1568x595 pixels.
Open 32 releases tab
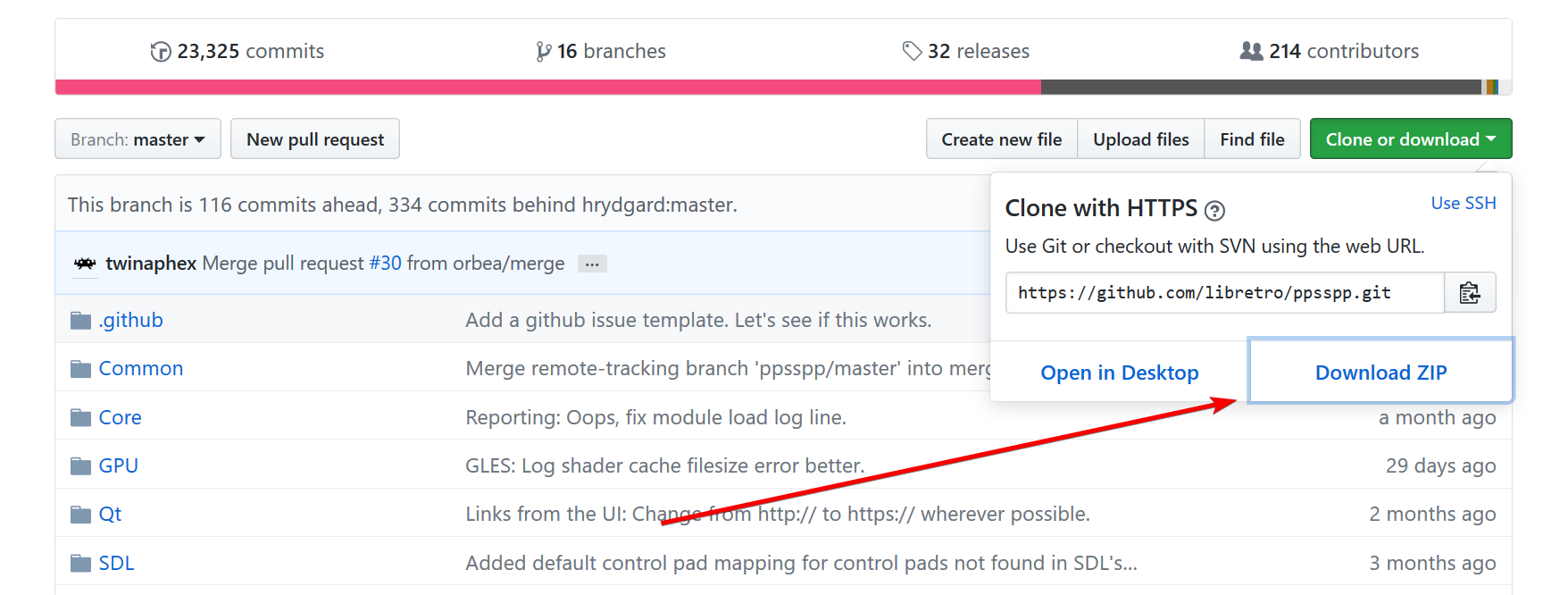966,52
